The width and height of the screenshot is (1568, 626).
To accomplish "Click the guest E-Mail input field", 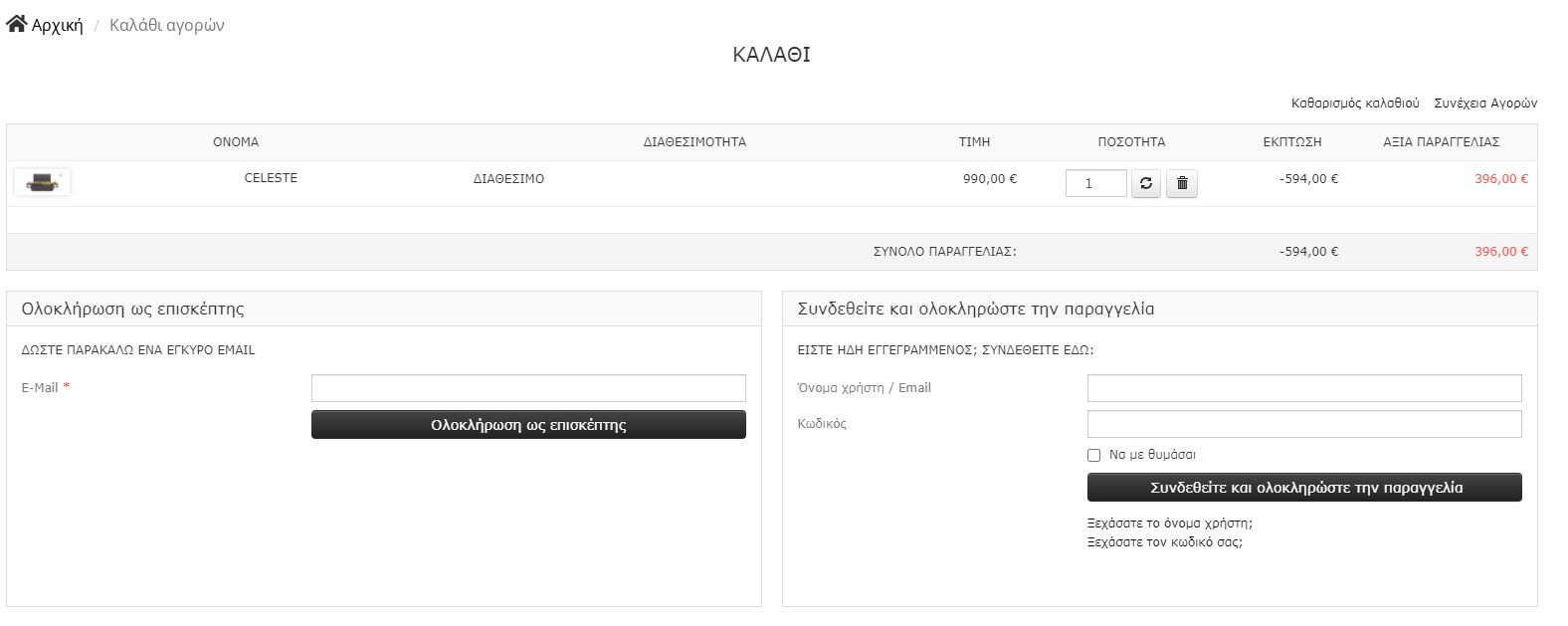I will pos(528,388).
